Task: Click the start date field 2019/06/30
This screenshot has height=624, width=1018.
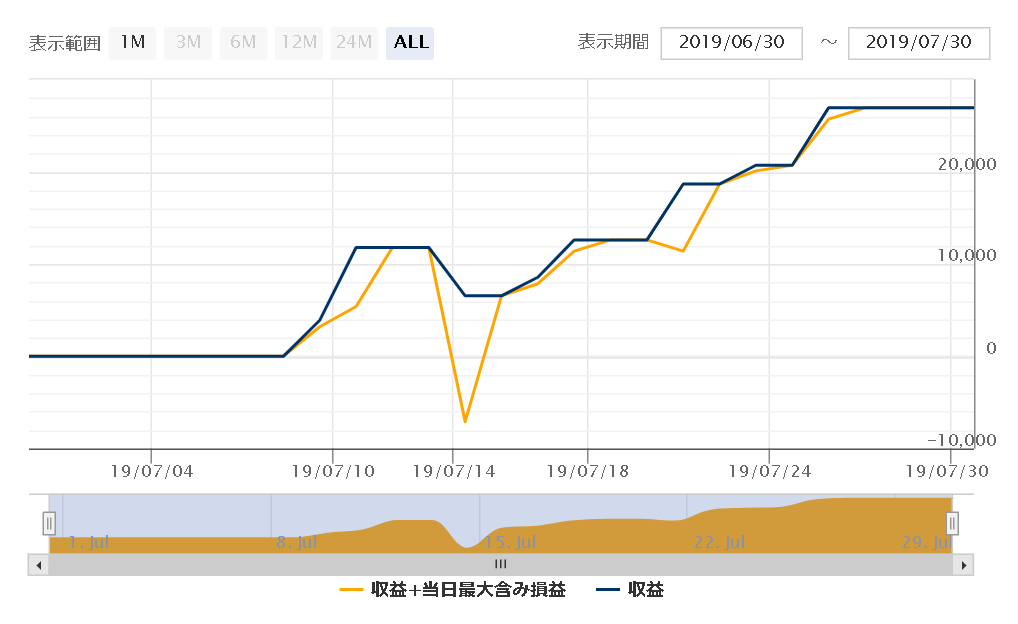Action: tap(732, 43)
